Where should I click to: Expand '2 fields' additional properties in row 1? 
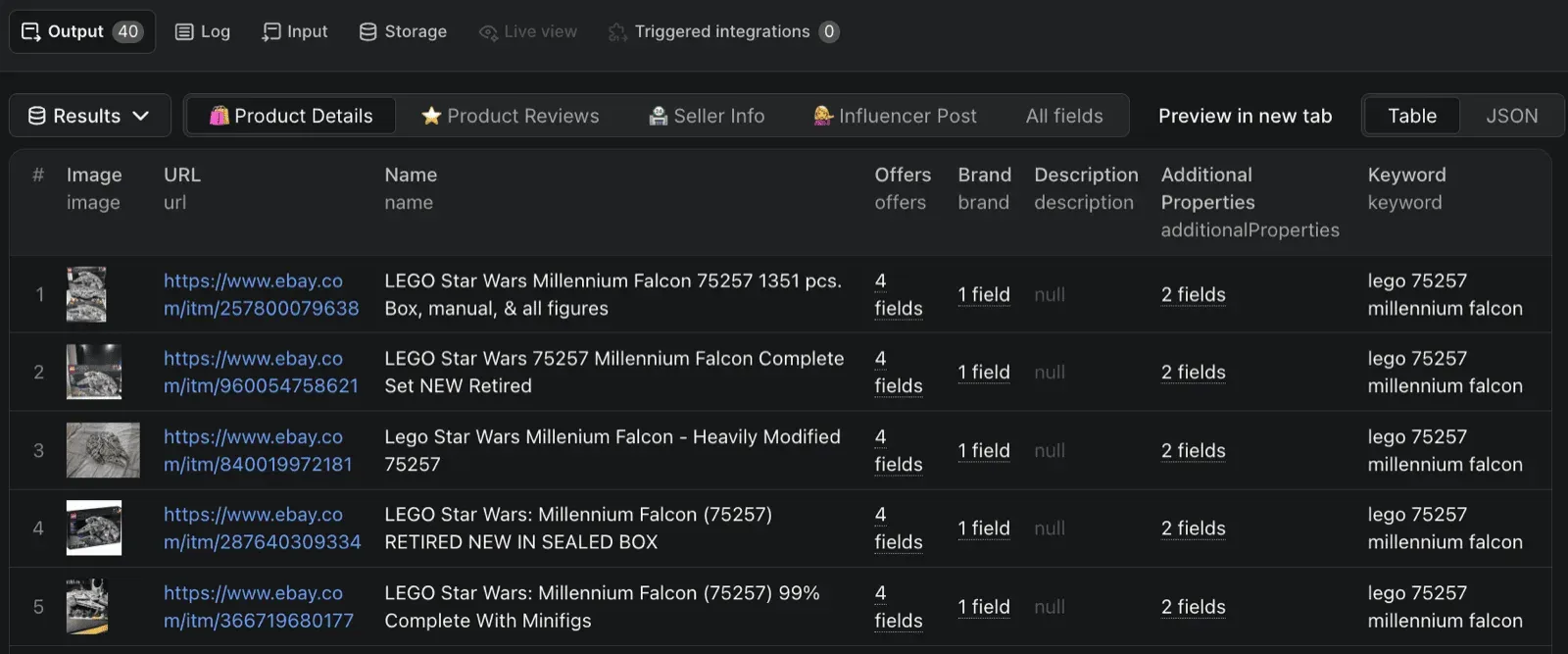(1194, 294)
